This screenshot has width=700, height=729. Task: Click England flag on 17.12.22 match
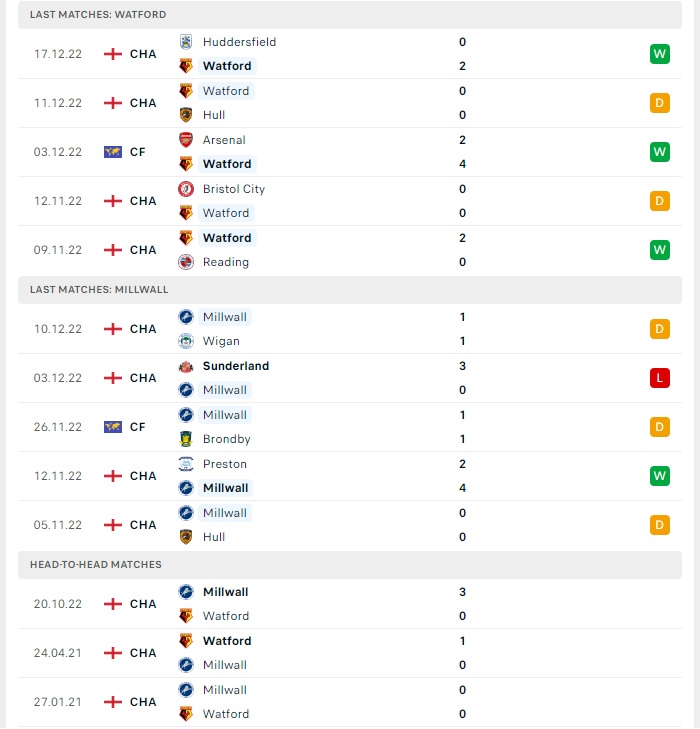[x=113, y=54]
